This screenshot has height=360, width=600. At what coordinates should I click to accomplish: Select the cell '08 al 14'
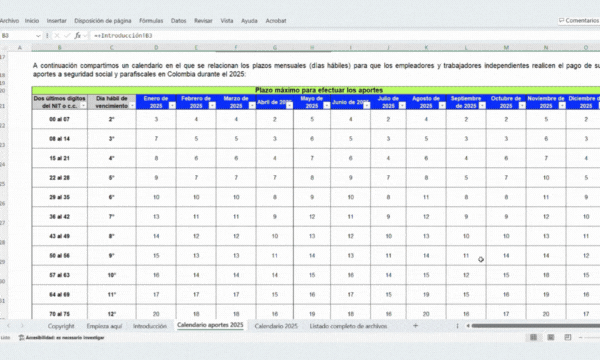pyautogui.click(x=60, y=139)
